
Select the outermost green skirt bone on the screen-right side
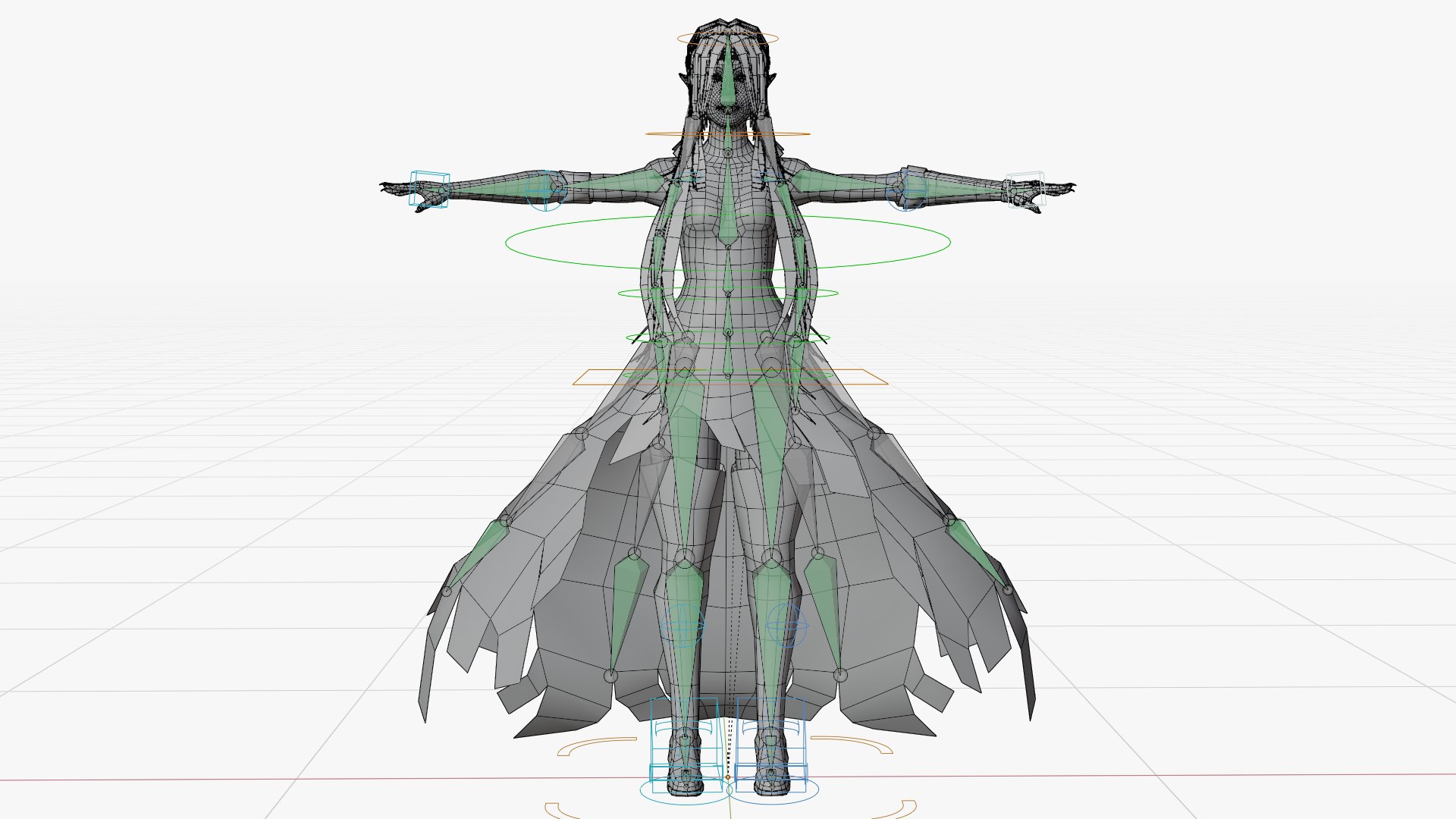pos(980,554)
